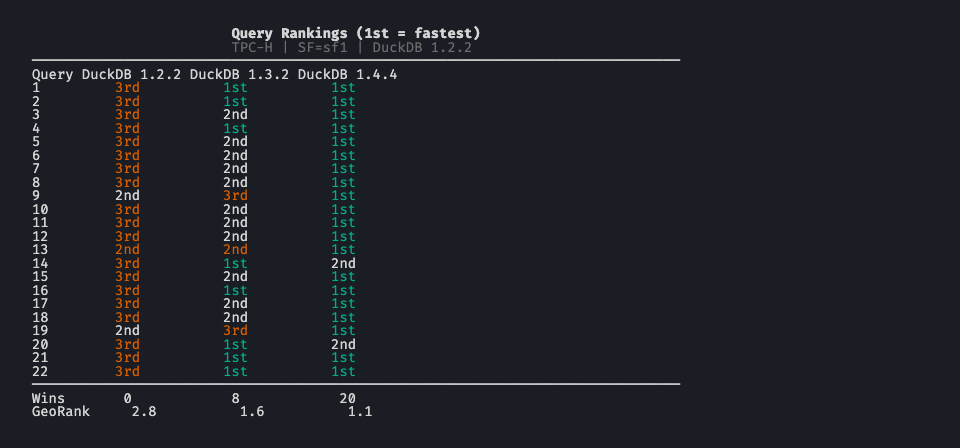Click the Wins value '20' for DuckDB 1.4.4

(x=348, y=398)
